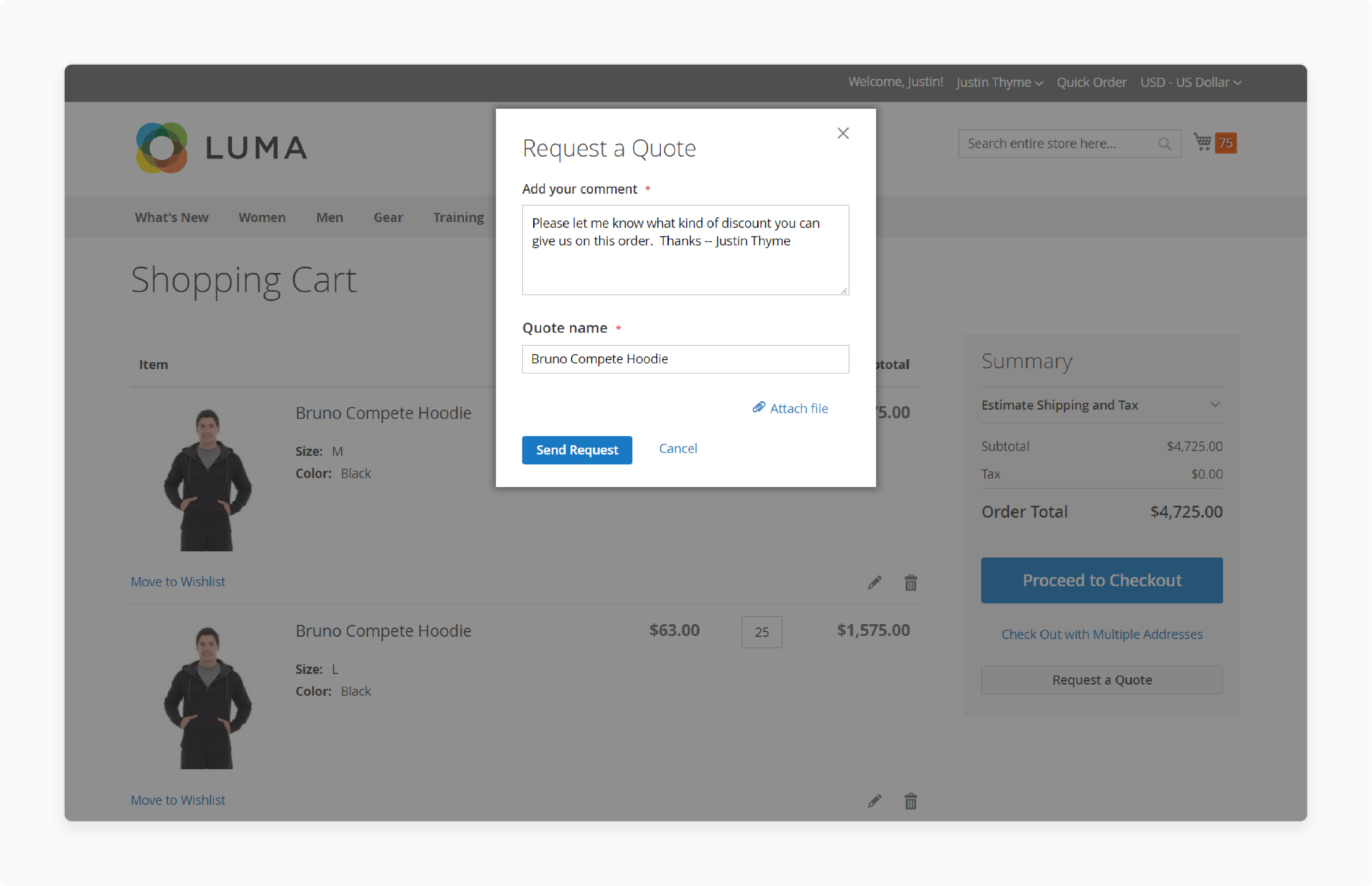Click the Send Request button

(x=577, y=450)
